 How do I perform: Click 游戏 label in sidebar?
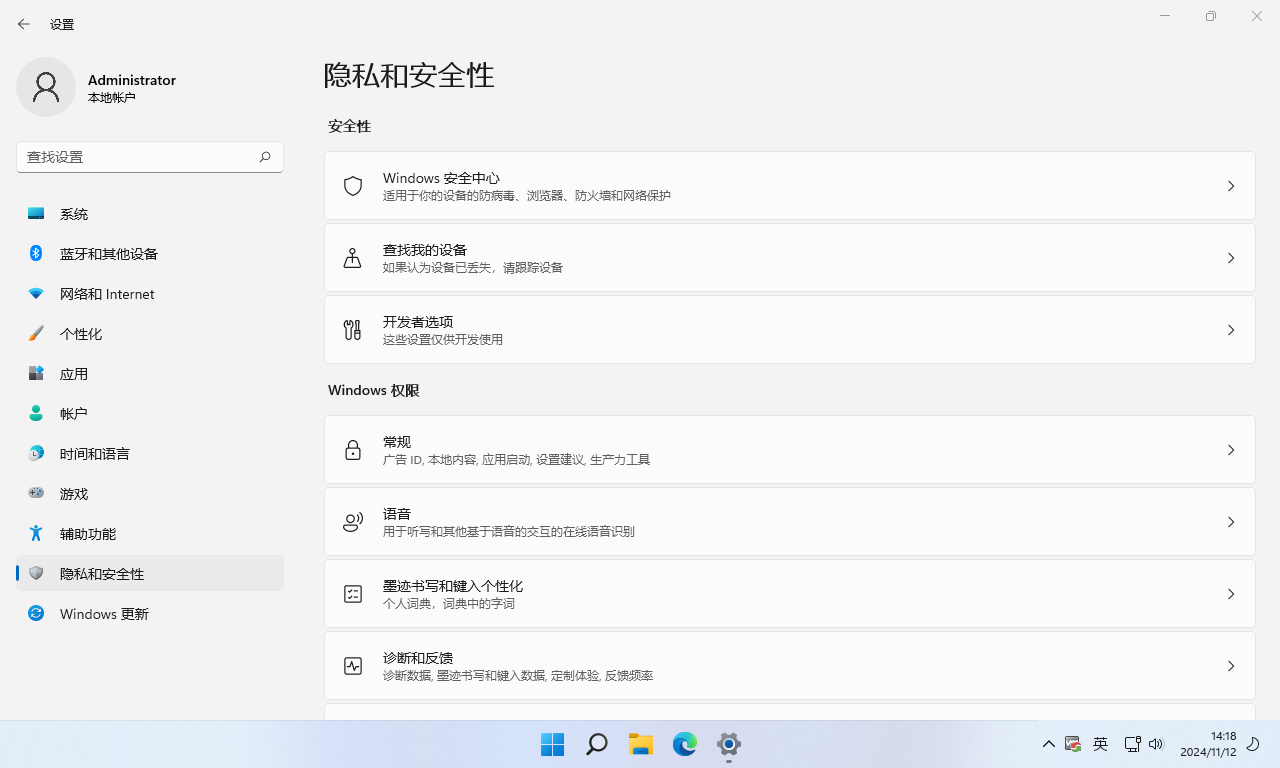point(74,494)
